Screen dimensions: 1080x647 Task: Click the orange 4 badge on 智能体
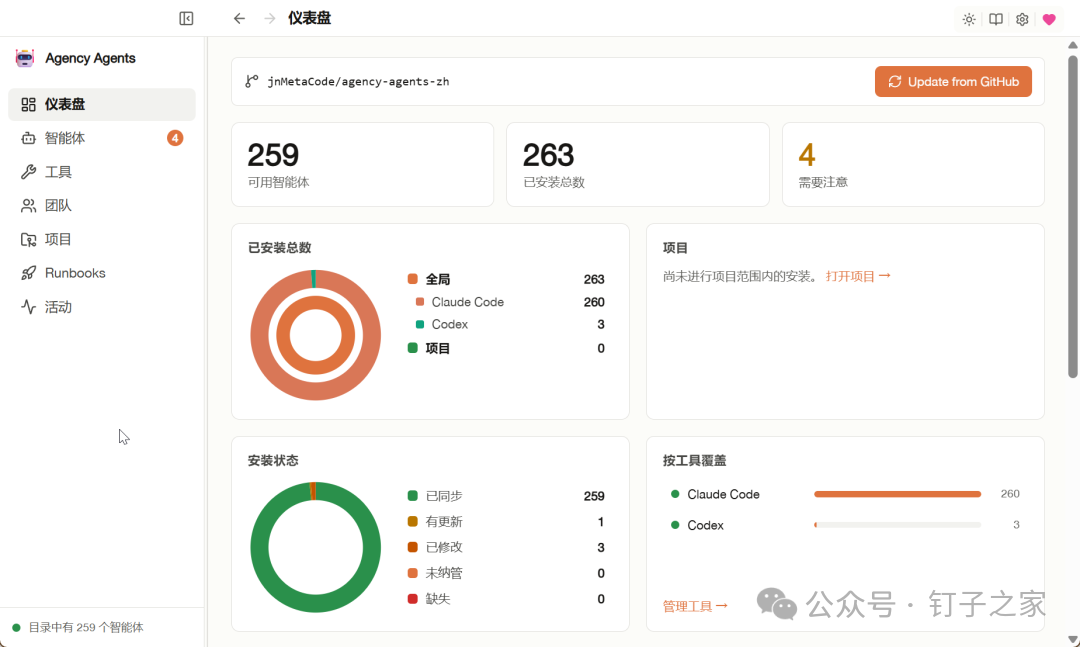click(175, 138)
